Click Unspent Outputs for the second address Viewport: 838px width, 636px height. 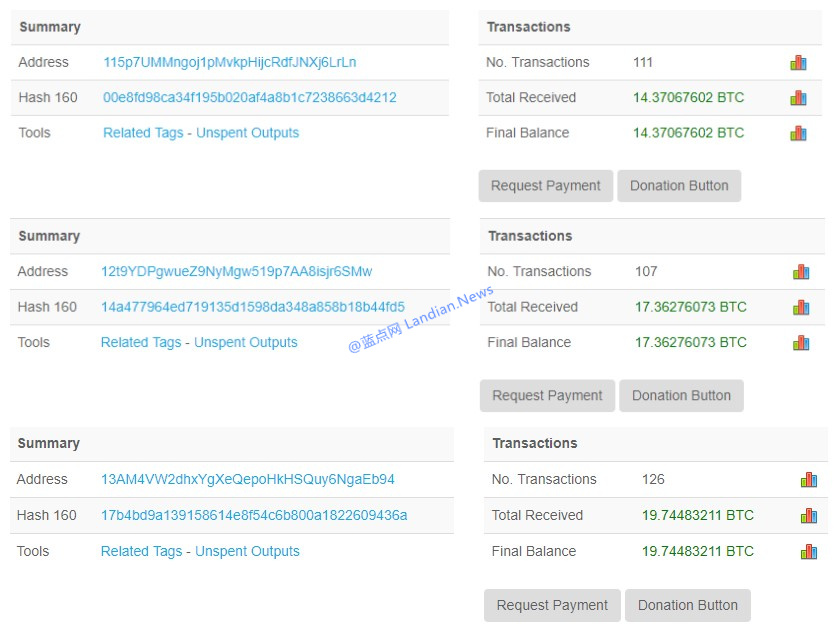(x=246, y=342)
